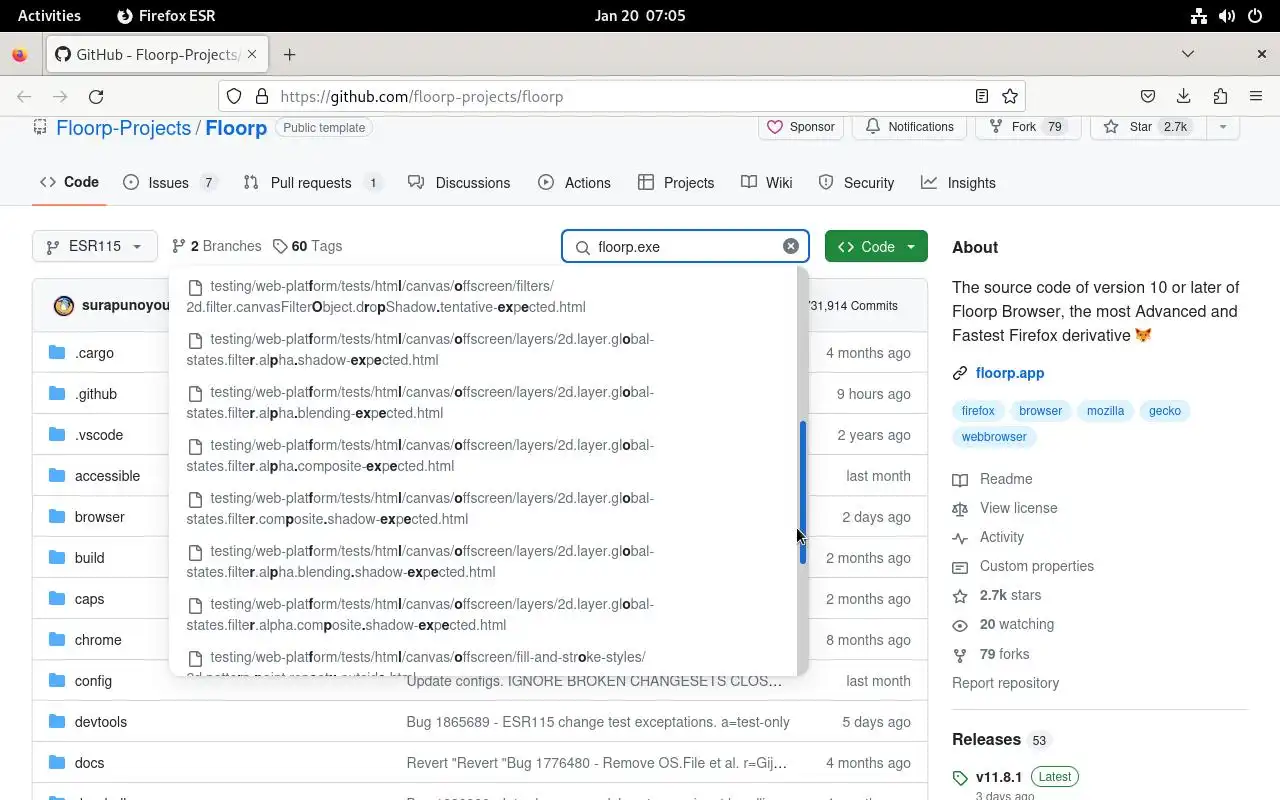1280x800 pixels.
Task: Open the Security tab
Action: [x=856, y=182]
